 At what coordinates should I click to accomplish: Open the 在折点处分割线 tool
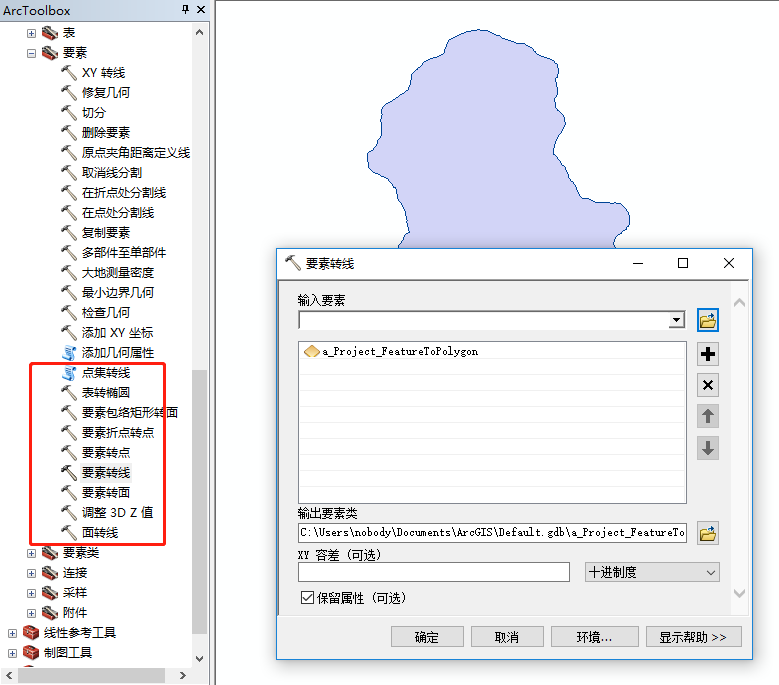coord(124,193)
